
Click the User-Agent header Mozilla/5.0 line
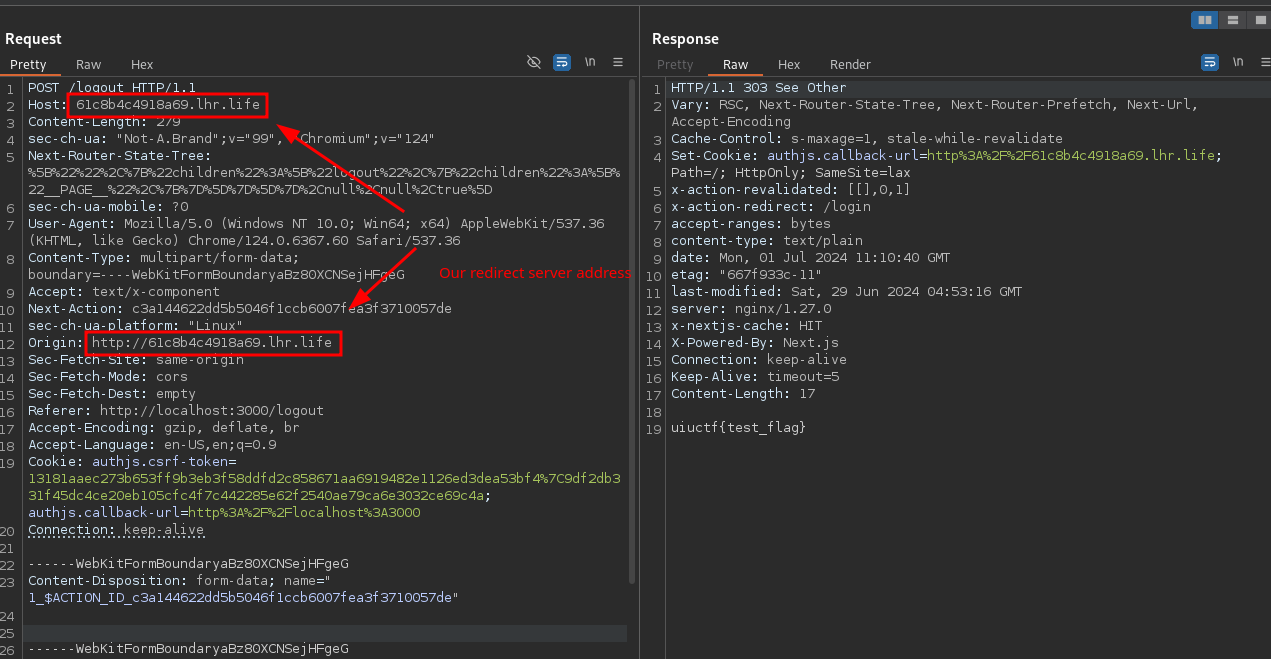[316, 223]
